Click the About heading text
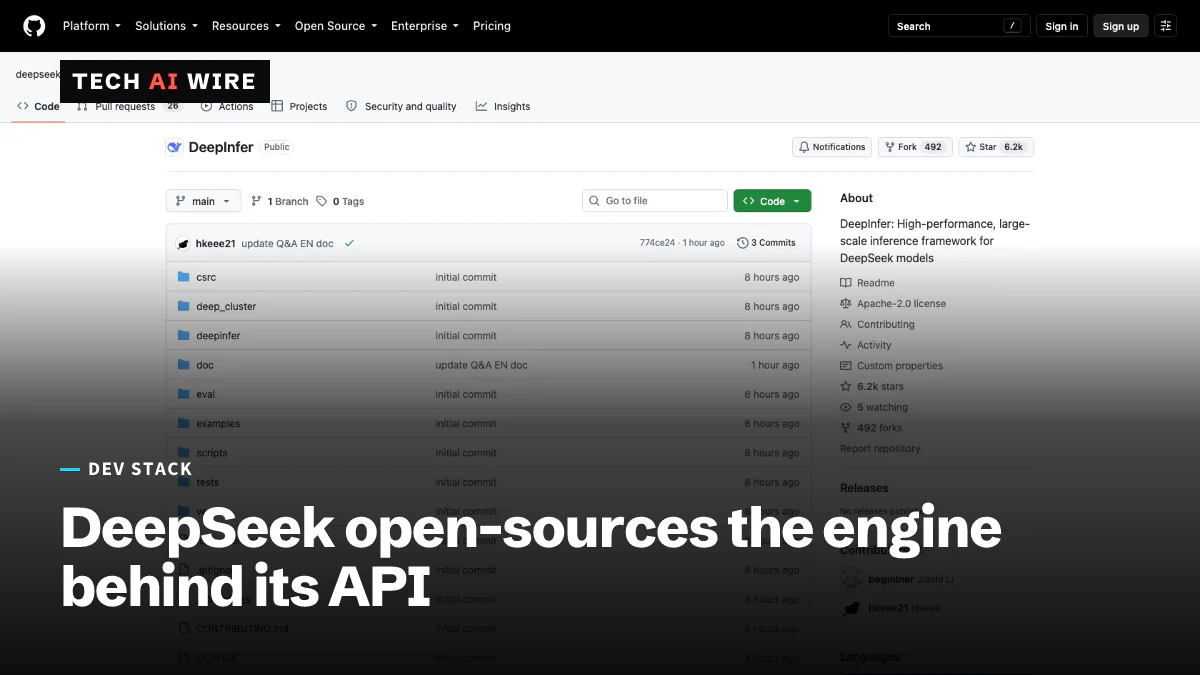The height and width of the screenshot is (675, 1200). pyautogui.click(x=856, y=198)
